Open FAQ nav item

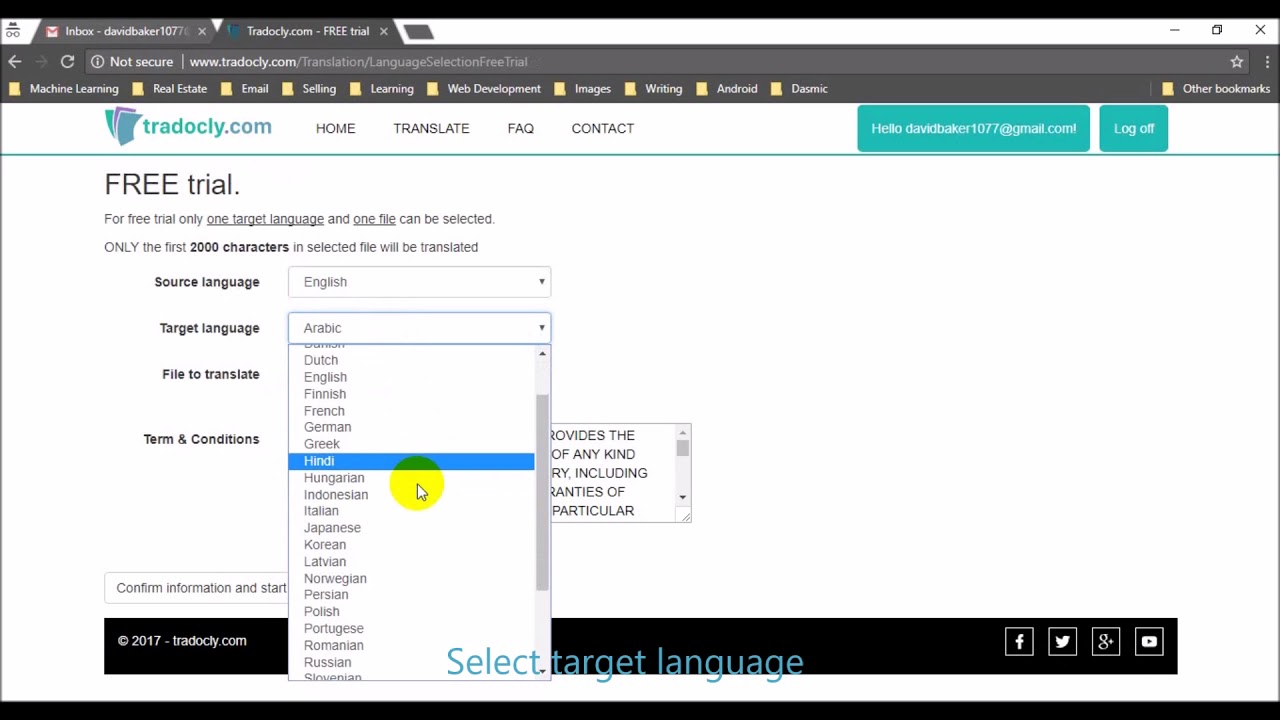pos(520,128)
